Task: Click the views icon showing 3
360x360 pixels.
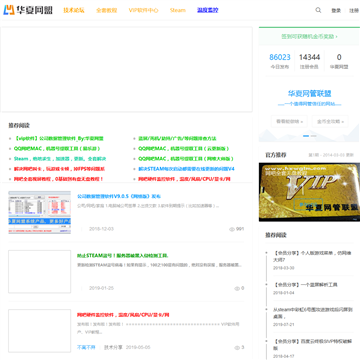Action: (x=237, y=348)
